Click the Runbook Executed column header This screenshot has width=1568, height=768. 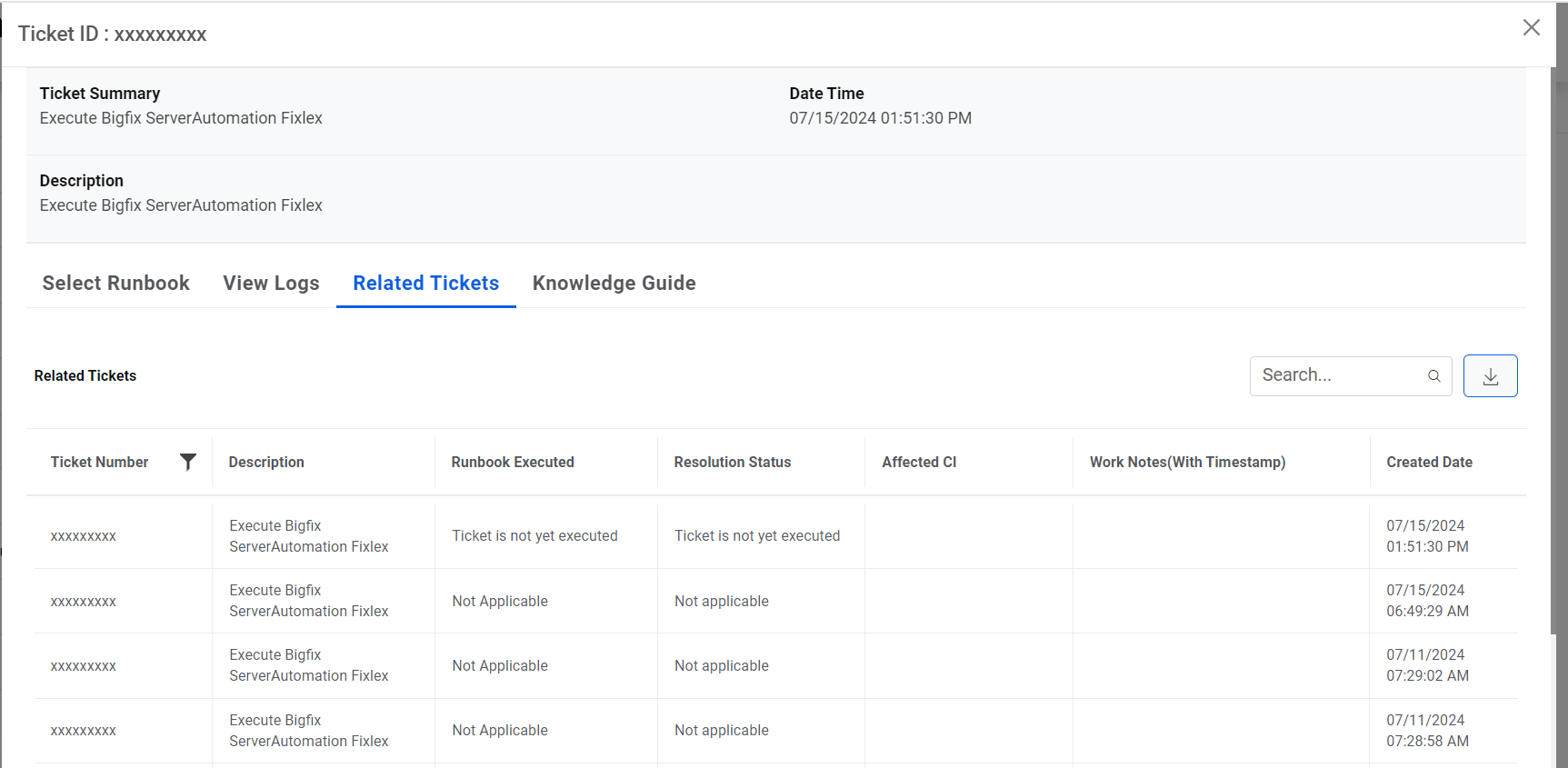[x=513, y=463]
